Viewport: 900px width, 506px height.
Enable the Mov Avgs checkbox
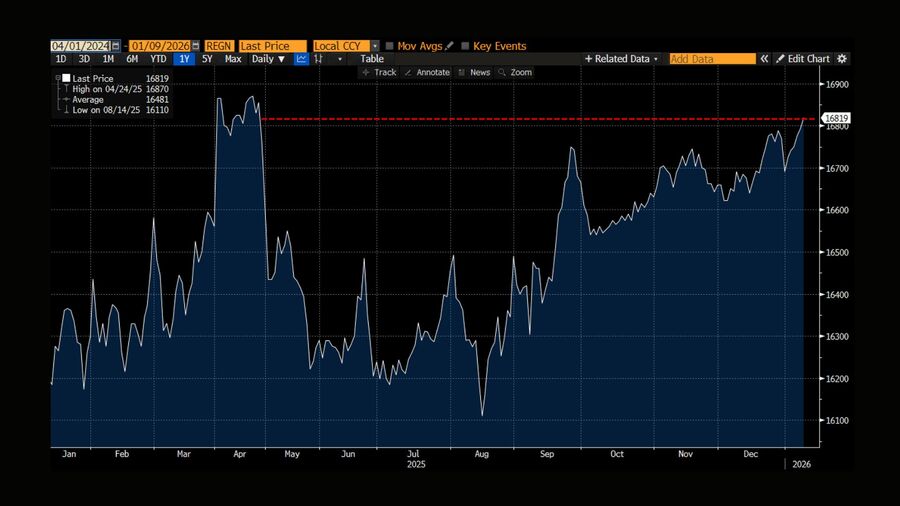click(389, 46)
